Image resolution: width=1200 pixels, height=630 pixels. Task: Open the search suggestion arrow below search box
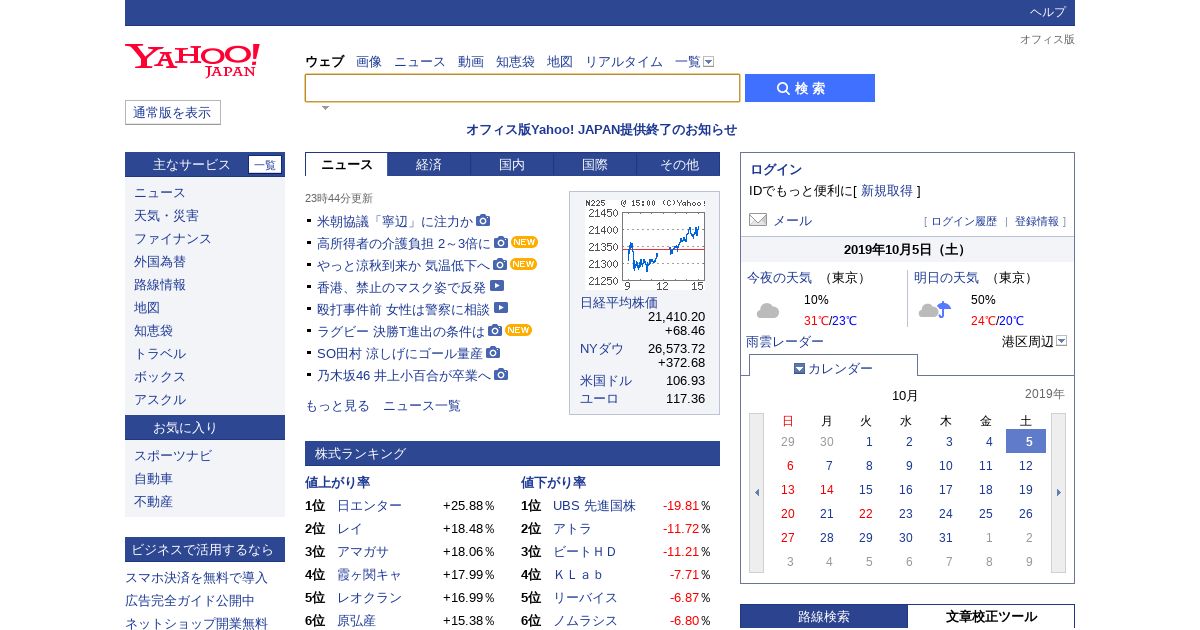tap(325, 108)
